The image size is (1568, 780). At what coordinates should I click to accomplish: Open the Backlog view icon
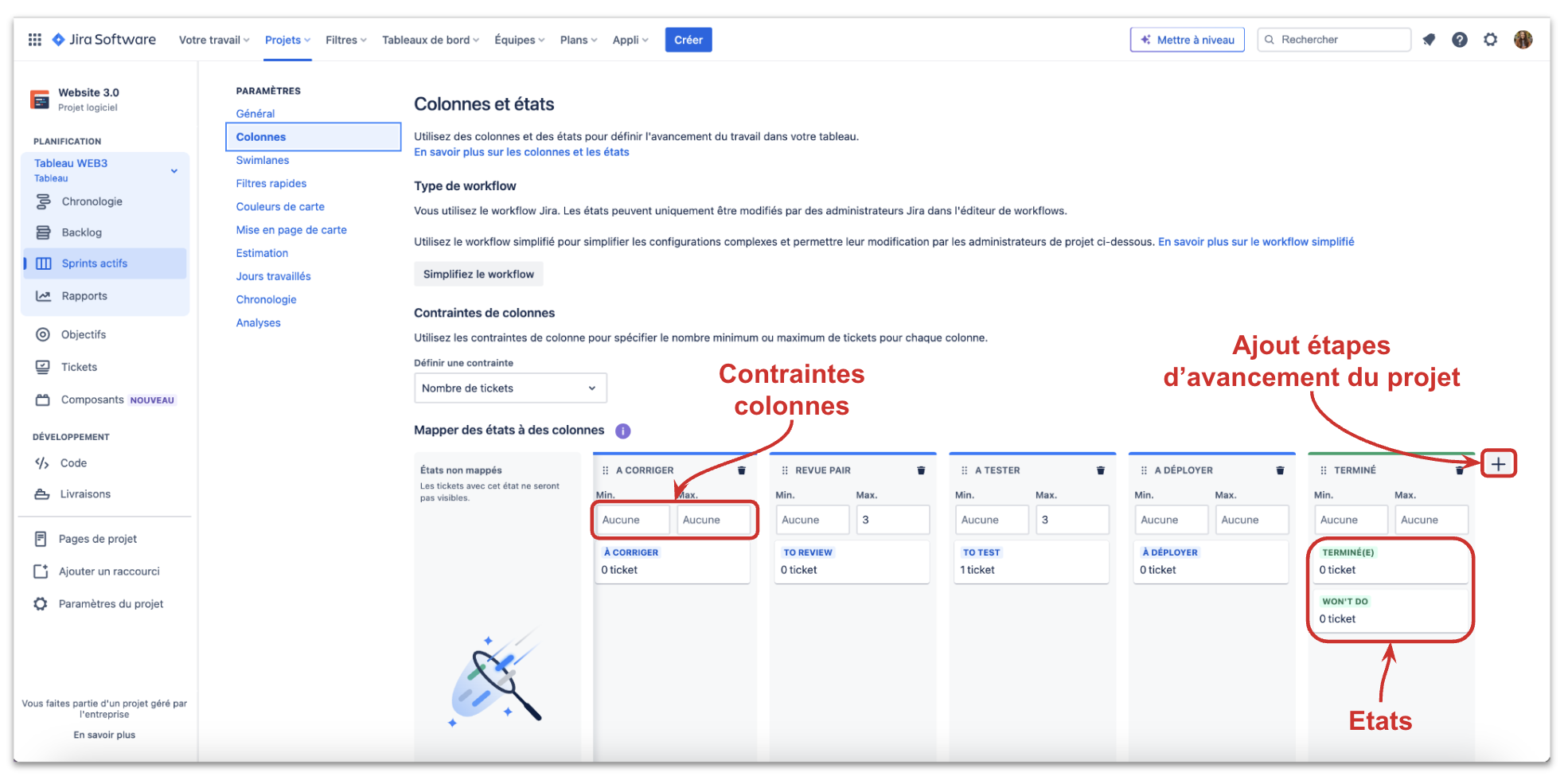point(44,232)
